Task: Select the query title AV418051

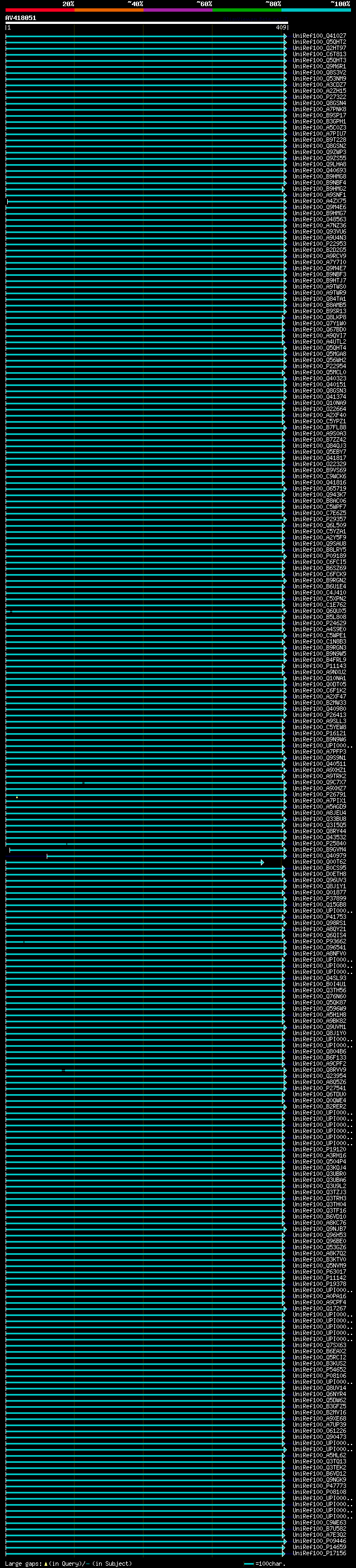Action: point(21,18)
